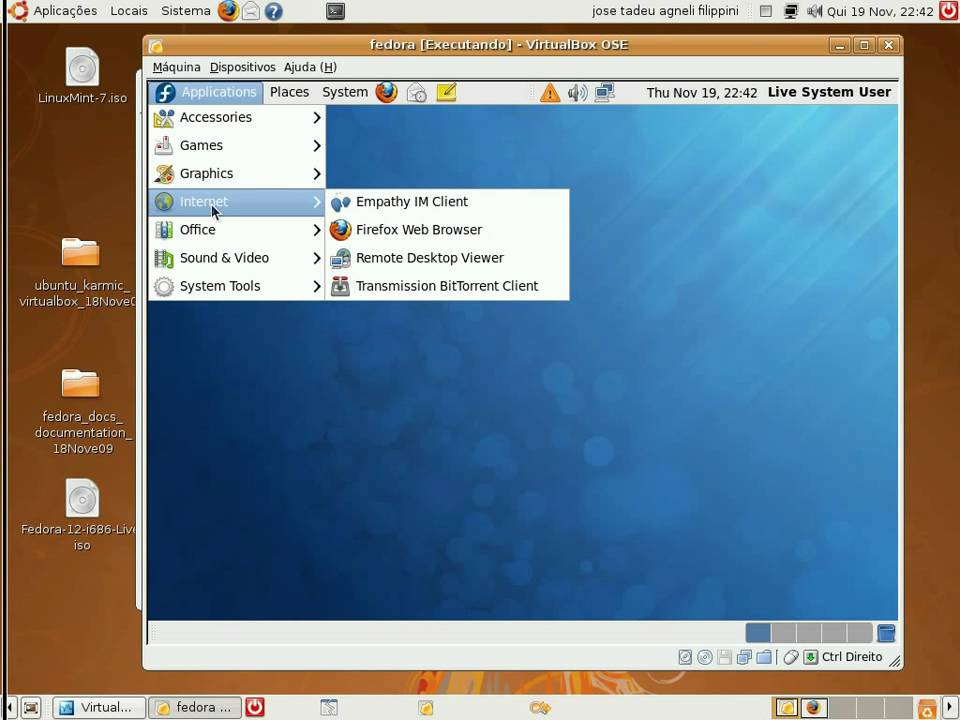Viewport: 960px width, 720px height.
Task: Select the fedora_docs_documentation folder on desktop
Action: click(81, 411)
